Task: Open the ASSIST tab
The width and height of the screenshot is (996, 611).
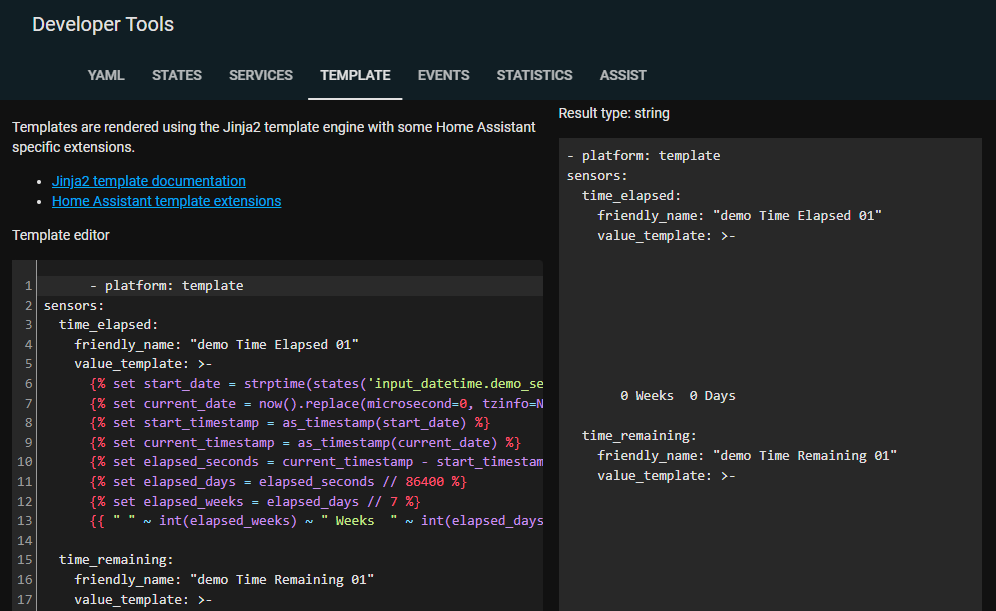Action: coord(623,75)
